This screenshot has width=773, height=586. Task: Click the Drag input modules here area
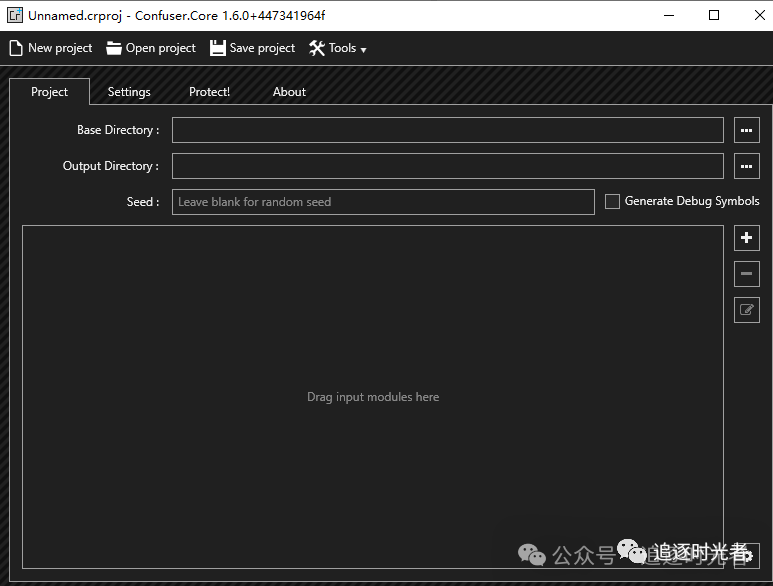coord(372,397)
